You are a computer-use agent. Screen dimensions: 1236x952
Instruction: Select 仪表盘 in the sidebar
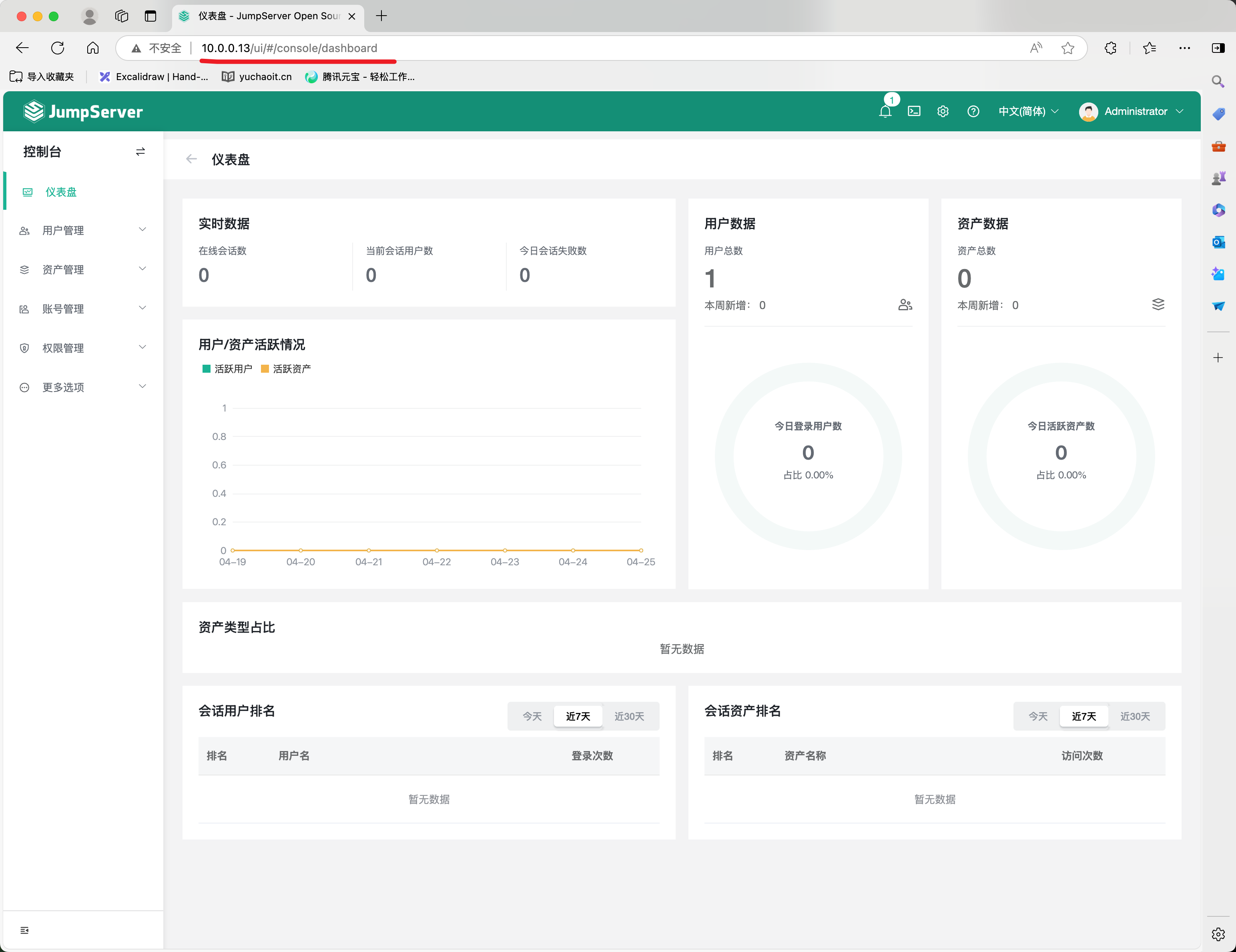pos(61,192)
